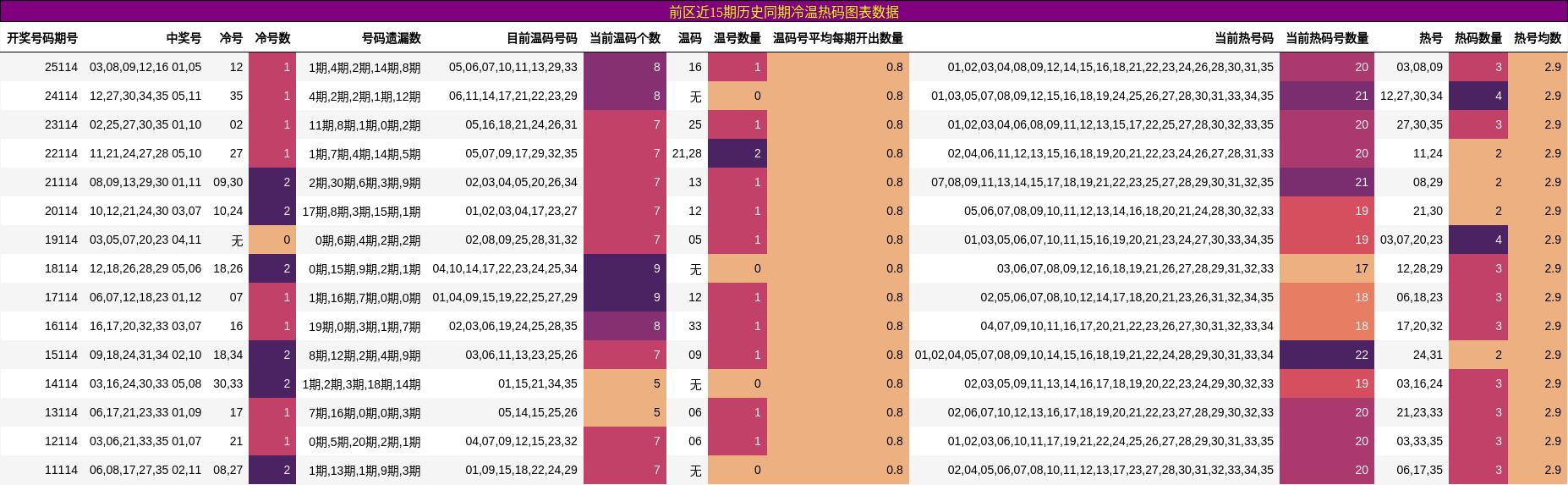The width and height of the screenshot is (1568, 485).
Task: Click the 号码遗漏数 column header
Action: (x=391, y=38)
